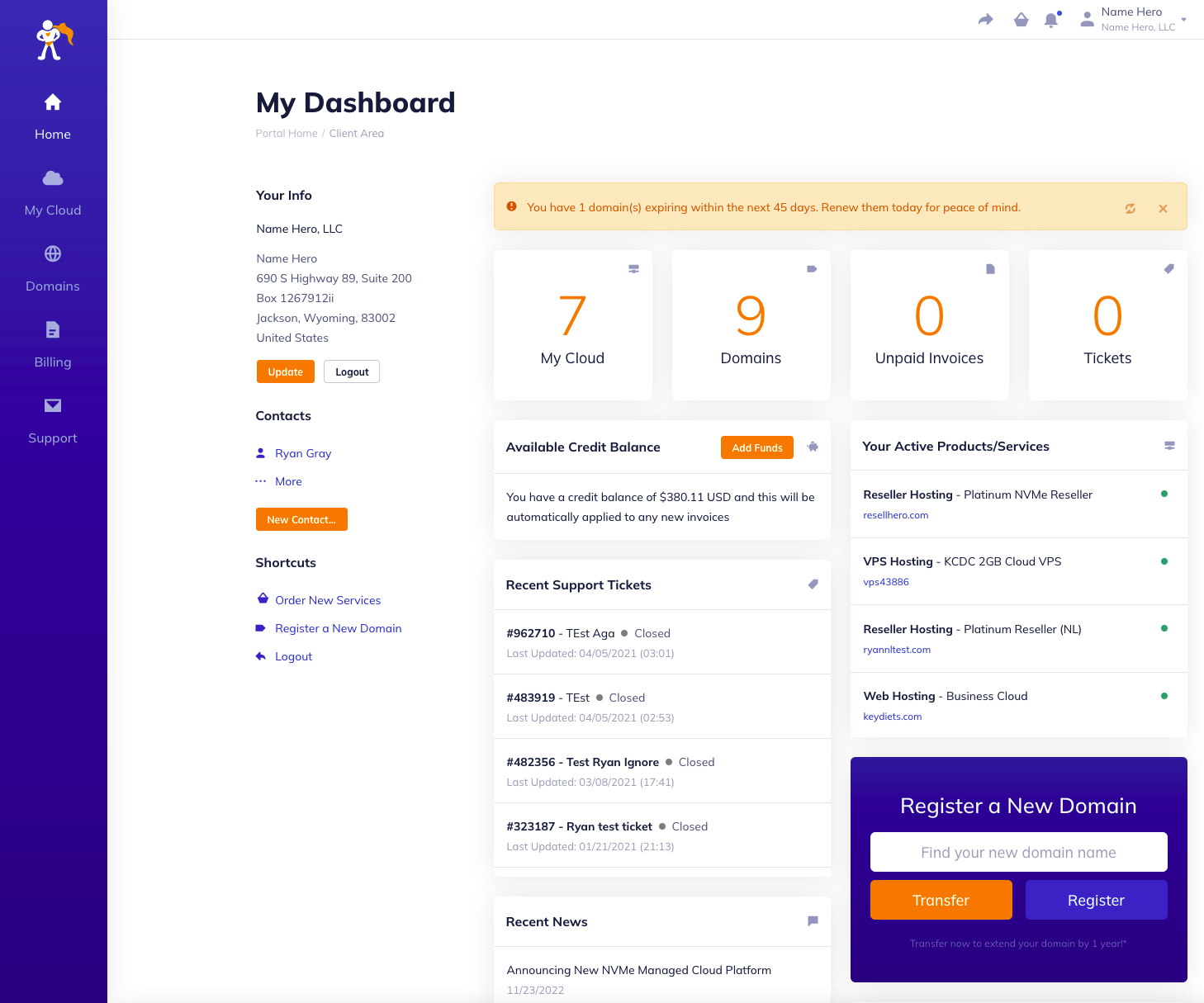This screenshot has height=1003, width=1204.
Task: Open ticket #962710 TEst Aga
Action: [x=662, y=642]
